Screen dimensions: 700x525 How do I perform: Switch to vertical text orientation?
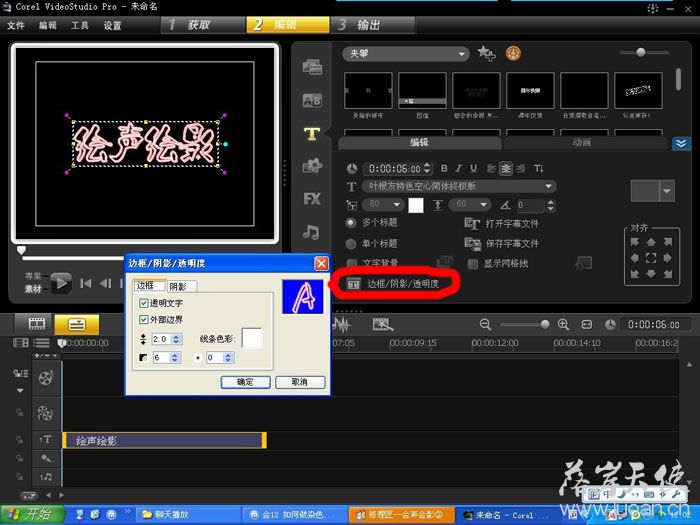click(x=538, y=168)
